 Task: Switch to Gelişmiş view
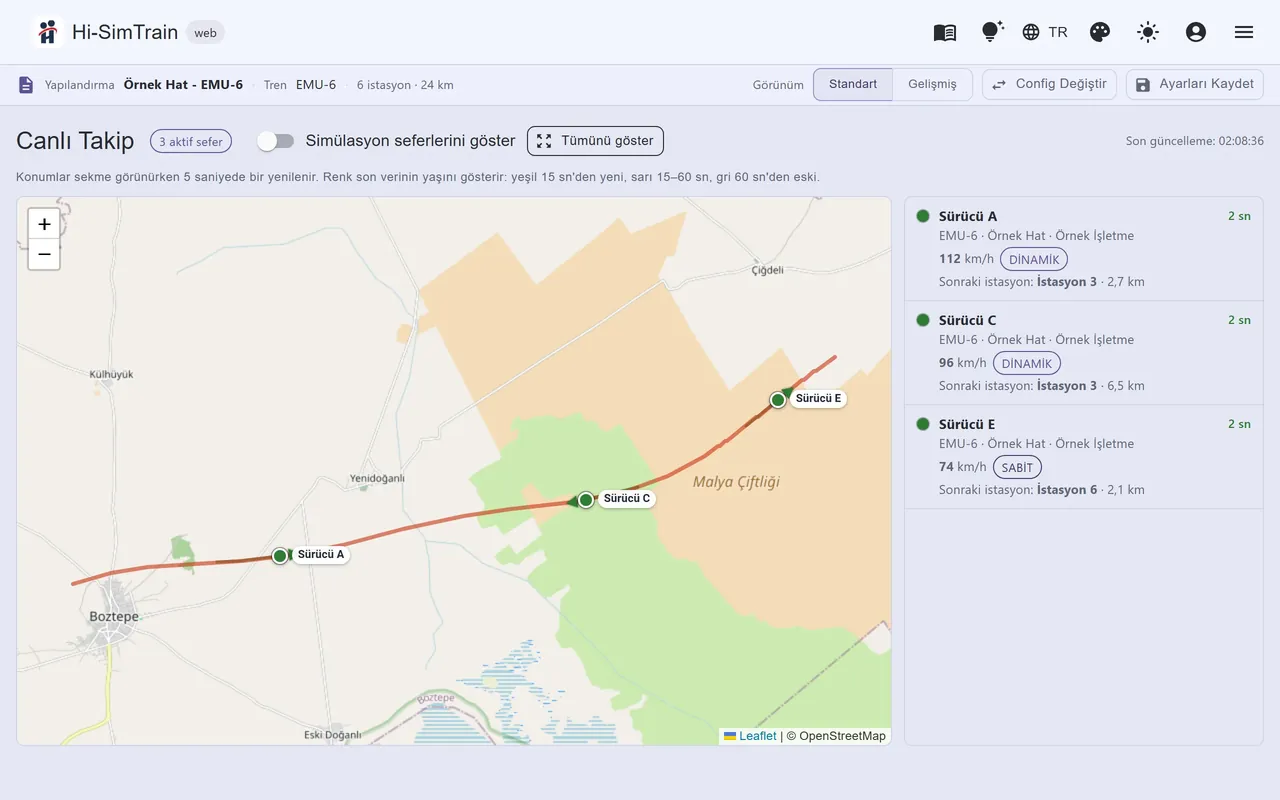(932, 84)
